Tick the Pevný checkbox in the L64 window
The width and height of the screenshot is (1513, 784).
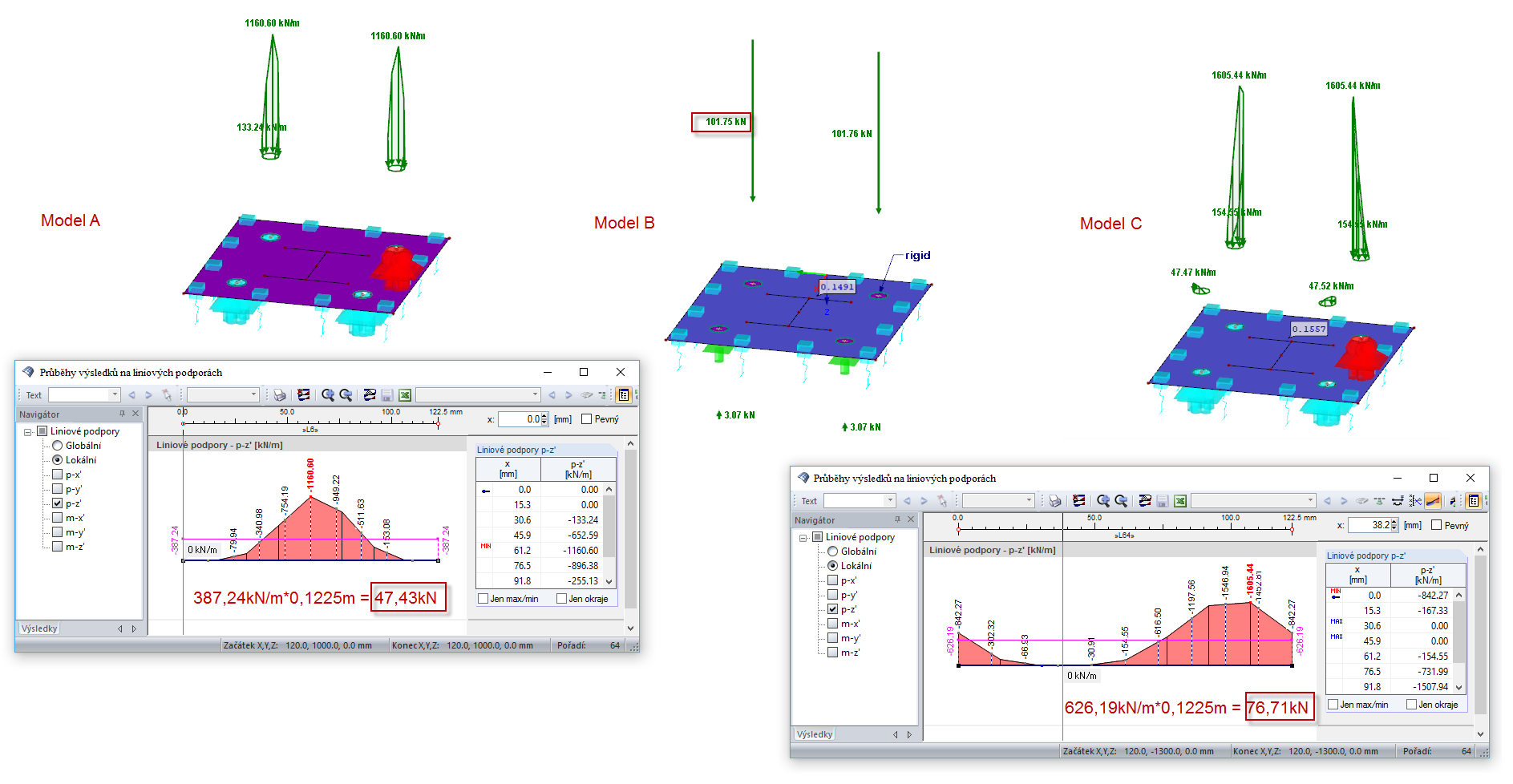[1437, 525]
